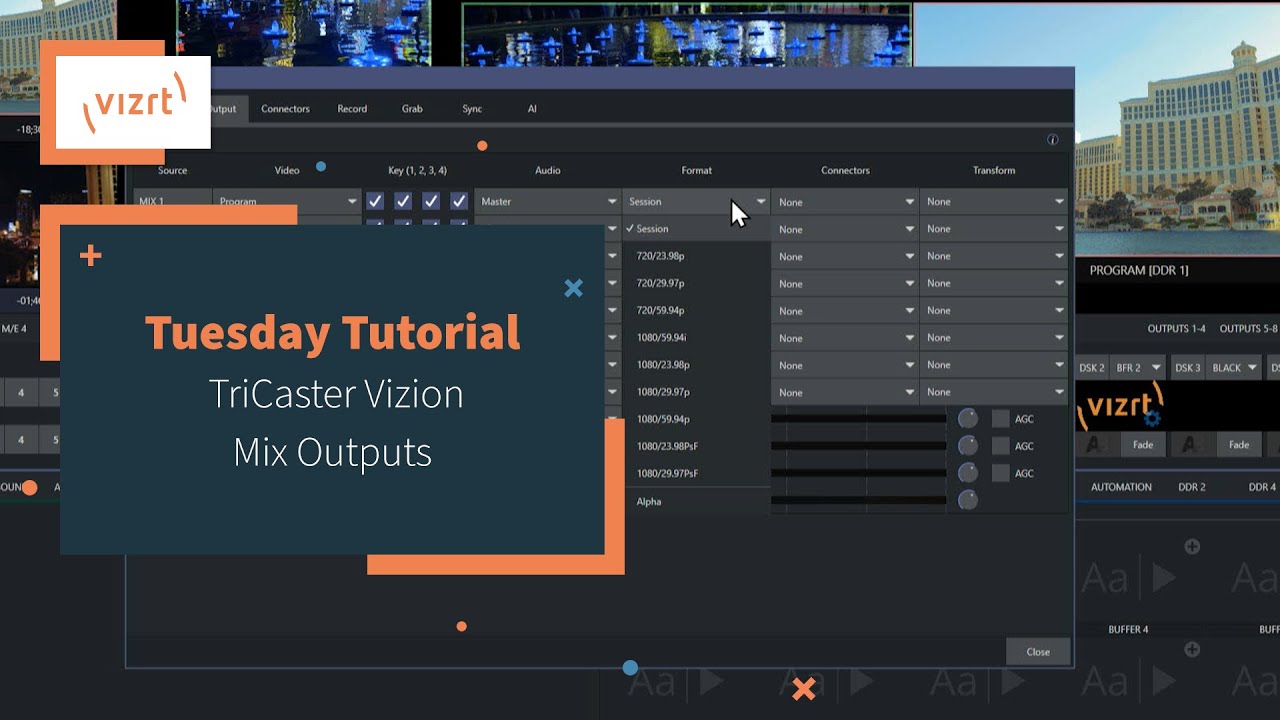Choose 1080/59.94i format

coord(696,338)
